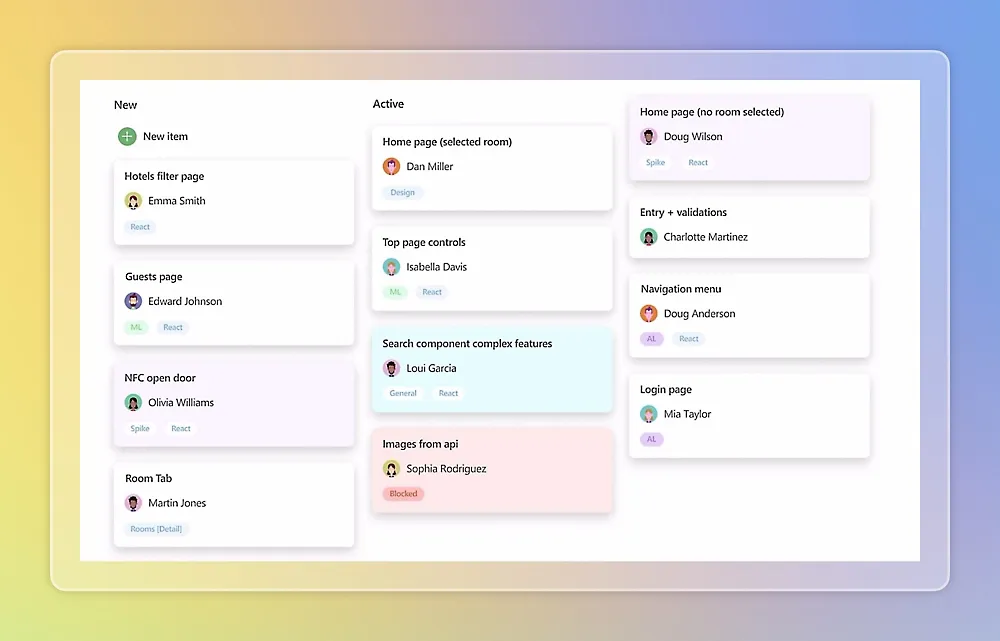1000x641 pixels.
Task: Click Emma Smith's avatar icon
Action: pos(133,201)
